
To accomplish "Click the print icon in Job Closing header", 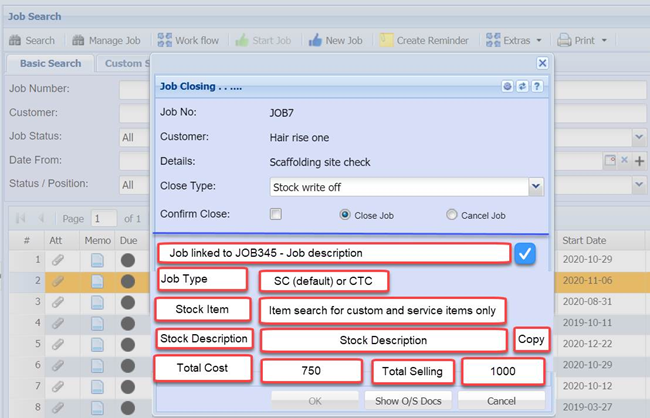I will (509, 87).
